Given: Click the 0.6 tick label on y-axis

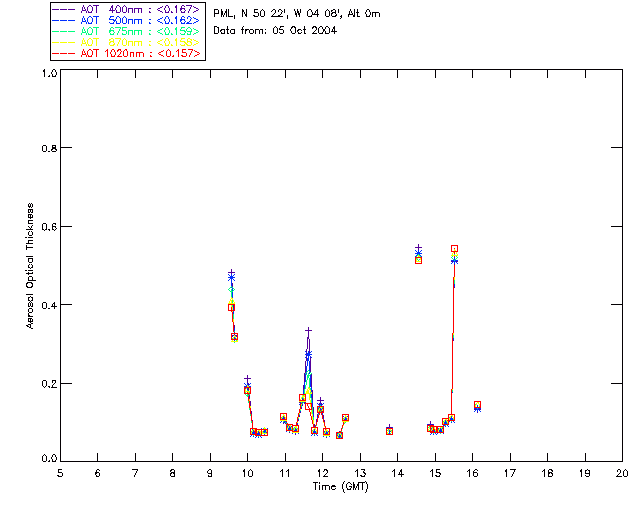Looking at the screenshot, I should pos(47,227).
